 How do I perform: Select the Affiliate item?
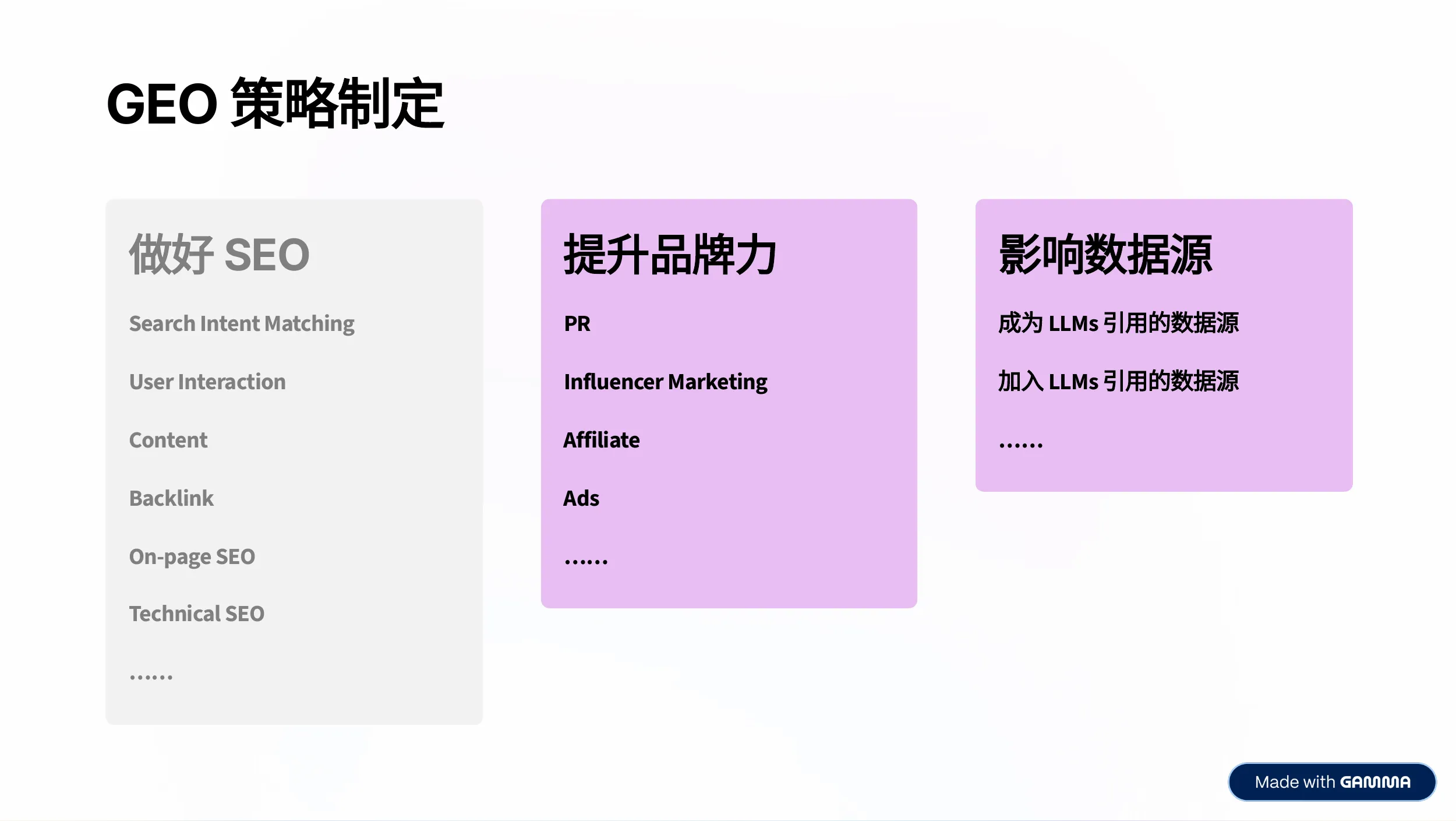(x=601, y=441)
